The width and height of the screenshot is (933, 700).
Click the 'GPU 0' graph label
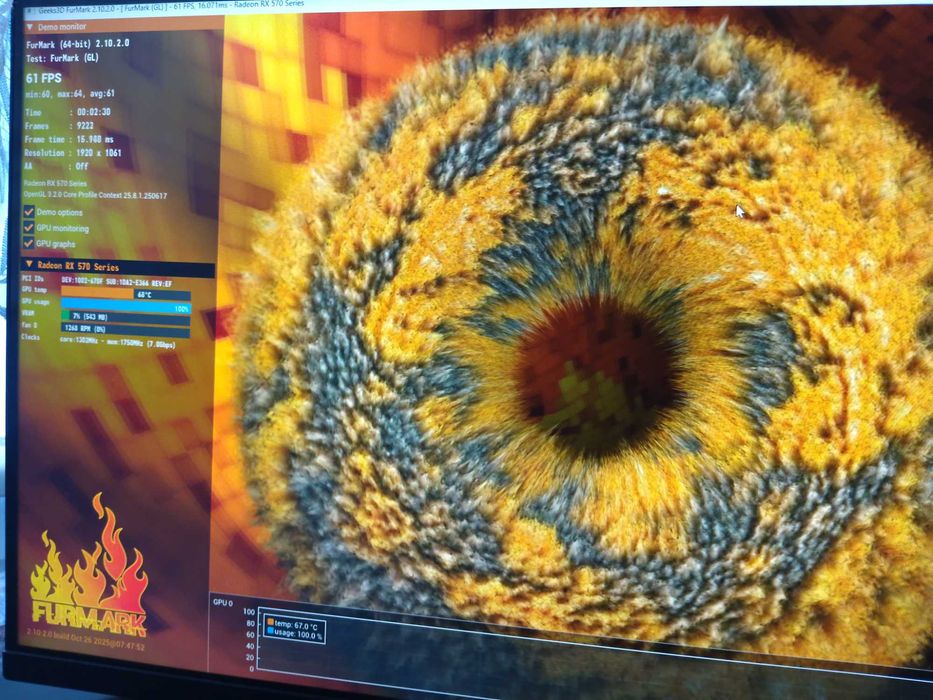[223, 602]
